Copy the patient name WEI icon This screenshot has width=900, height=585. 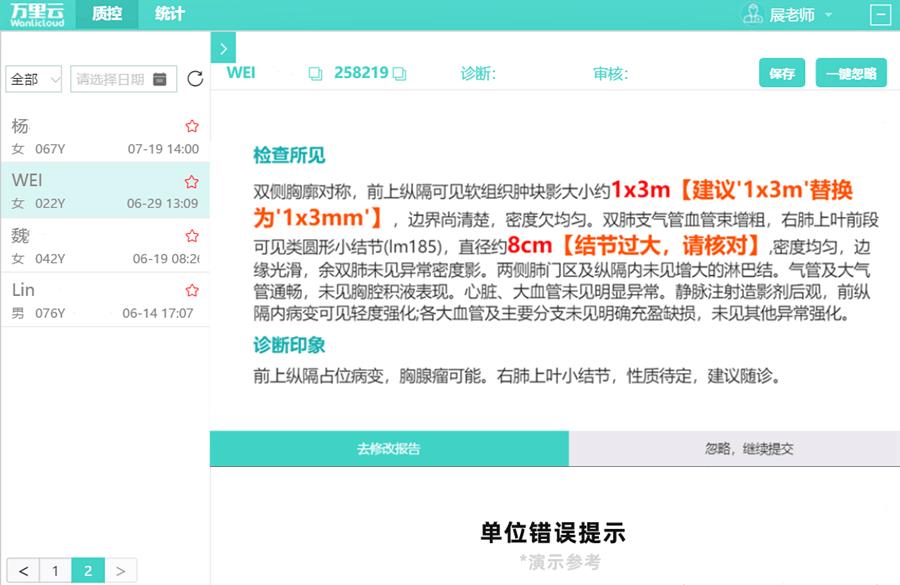(315, 73)
